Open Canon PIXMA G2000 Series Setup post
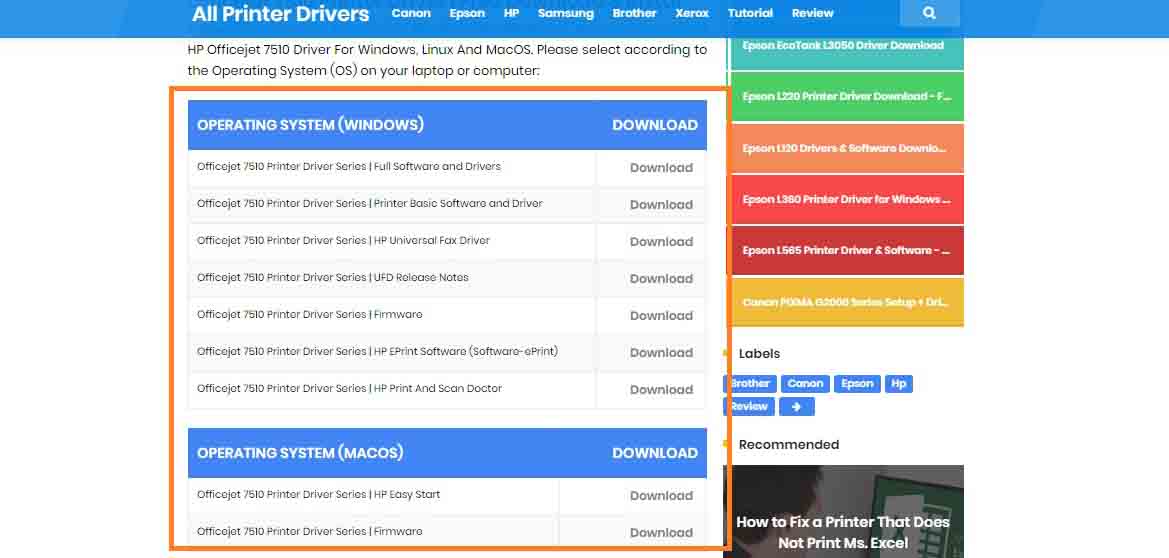The height and width of the screenshot is (558, 1169). [x=847, y=302]
